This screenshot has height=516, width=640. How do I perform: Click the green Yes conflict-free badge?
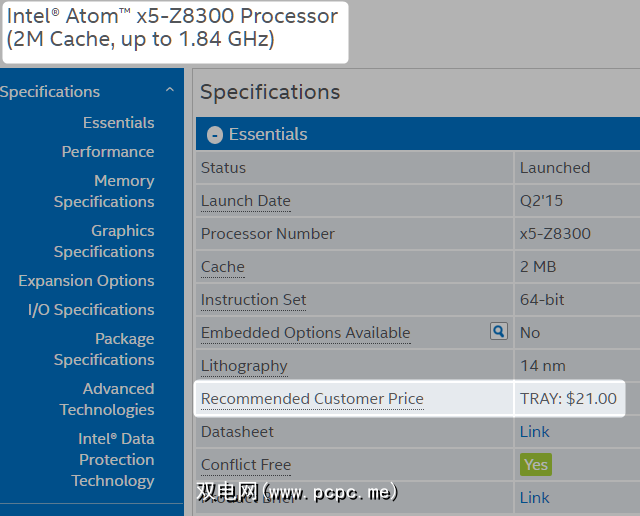[535, 464]
